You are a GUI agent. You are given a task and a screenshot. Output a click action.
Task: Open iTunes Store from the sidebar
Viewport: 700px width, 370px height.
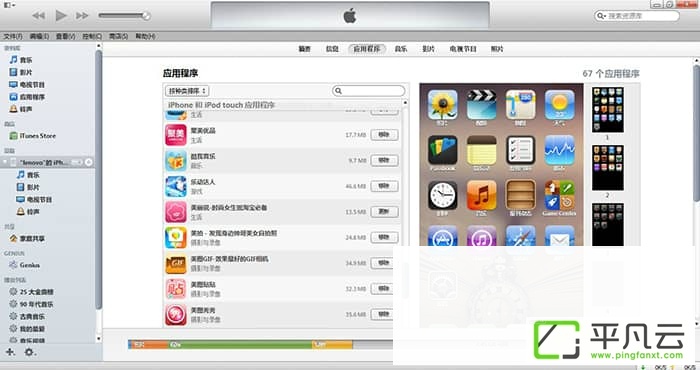pos(33,136)
